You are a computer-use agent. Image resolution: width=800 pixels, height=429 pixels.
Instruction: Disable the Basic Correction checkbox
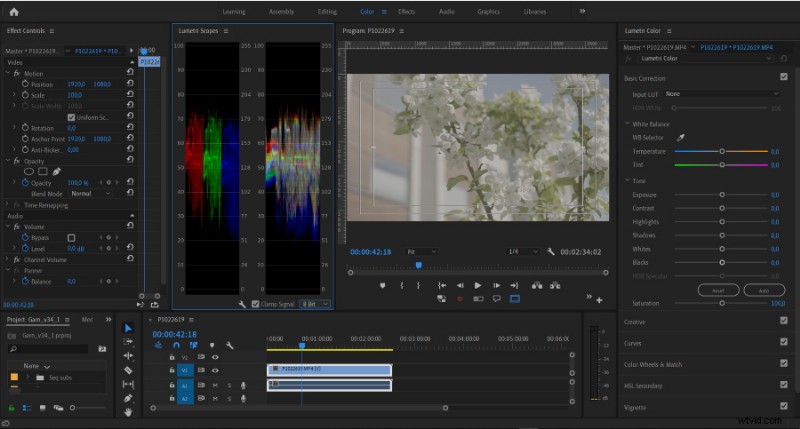(x=783, y=77)
